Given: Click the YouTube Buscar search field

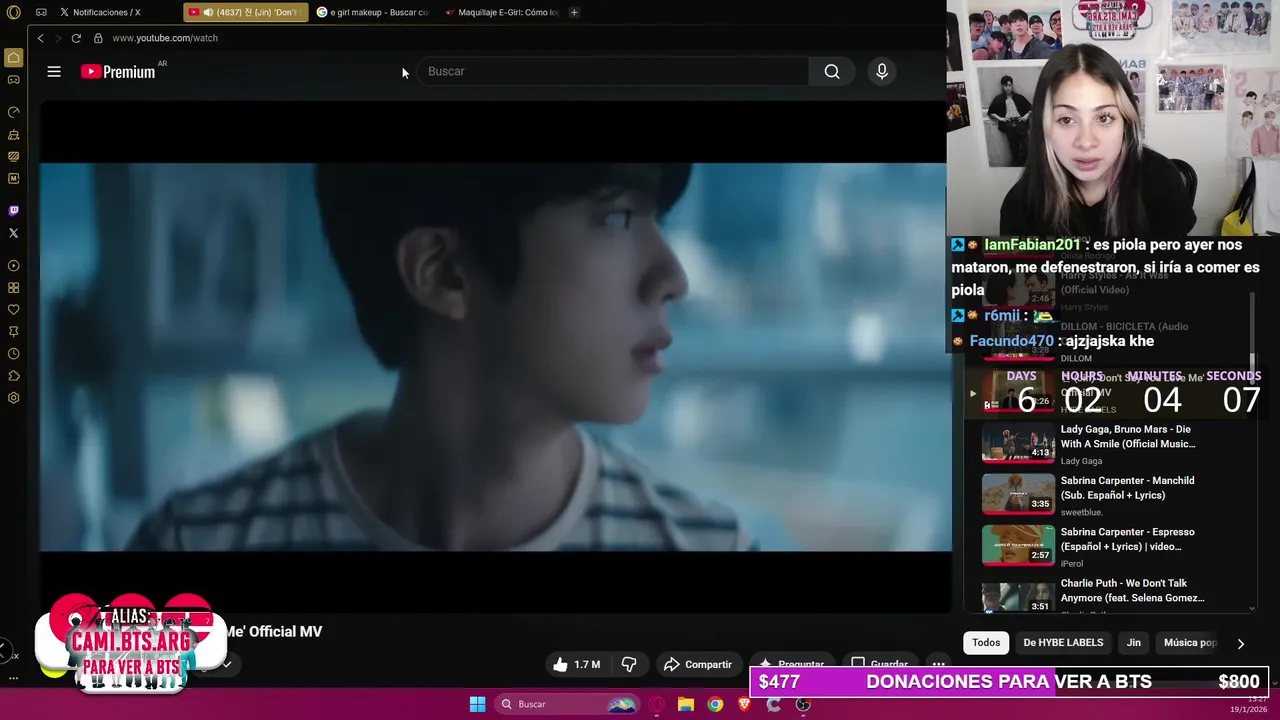Looking at the screenshot, I should click(612, 71).
